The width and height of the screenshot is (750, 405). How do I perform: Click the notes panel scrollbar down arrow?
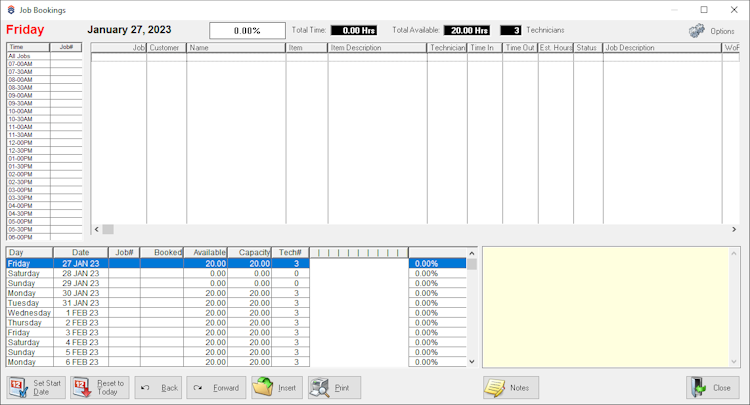(x=734, y=362)
